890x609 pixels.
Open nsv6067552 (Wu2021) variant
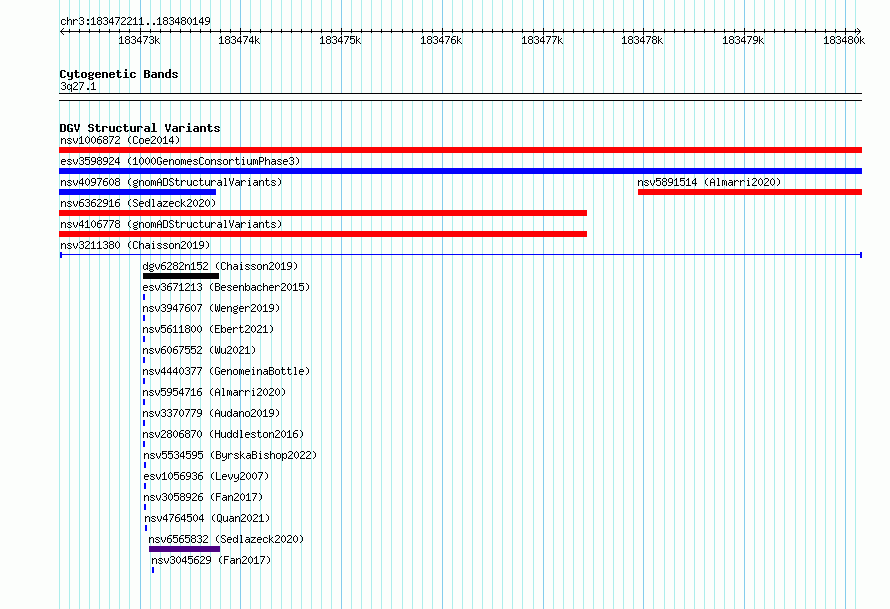199,350
